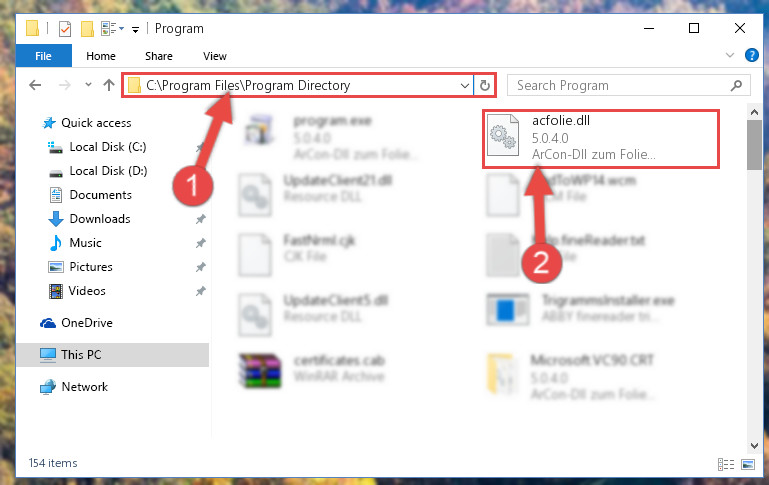This screenshot has height=485, width=769.
Task: Select Downloads in the navigation pane
Action: tap(100, 219)
